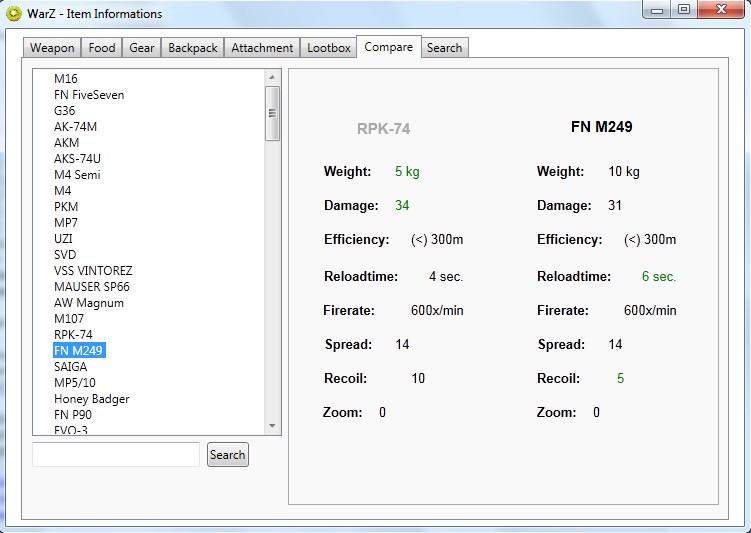Viewport: 751px width, 533px height.
Task: Open the Attachment tab
Action: click(262, 48)
